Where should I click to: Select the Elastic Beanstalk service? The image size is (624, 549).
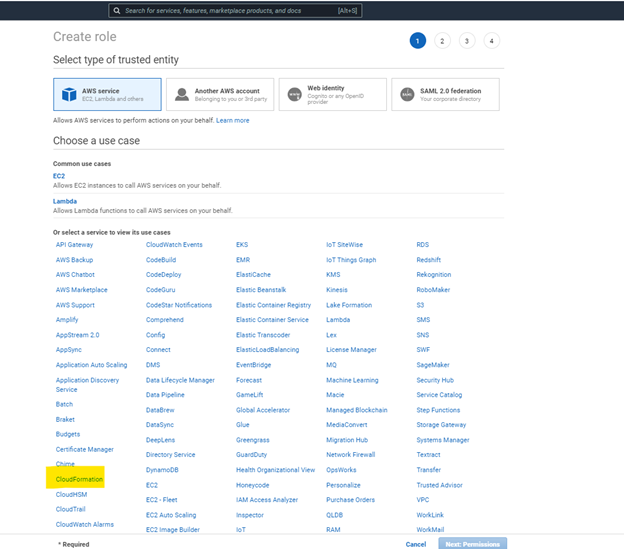point(261,290)
